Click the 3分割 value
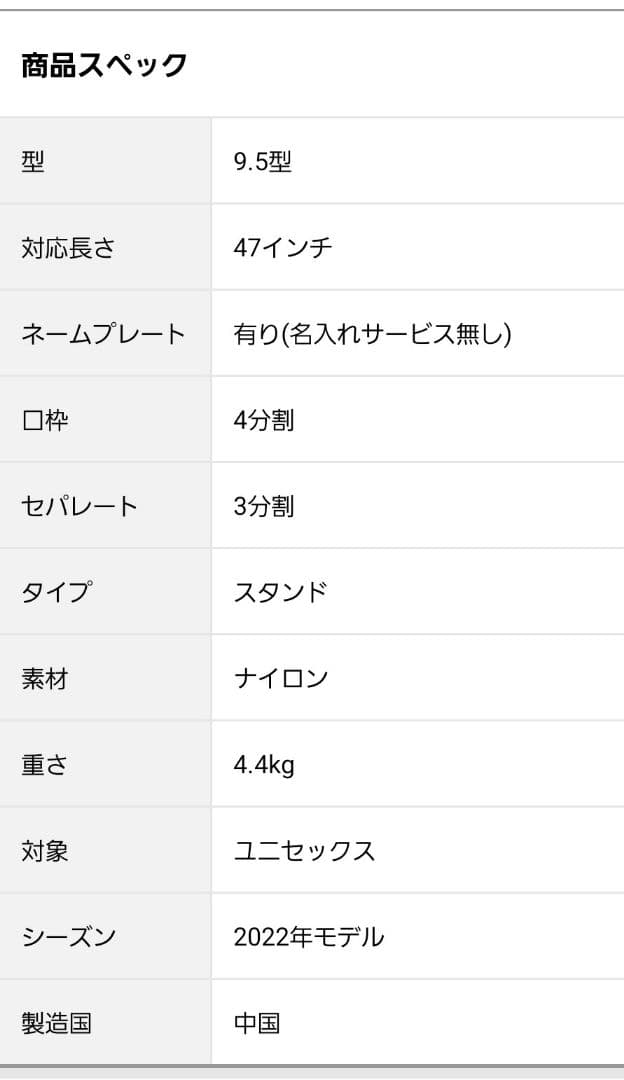The image size is (624, 1080). tap(264, 506)
